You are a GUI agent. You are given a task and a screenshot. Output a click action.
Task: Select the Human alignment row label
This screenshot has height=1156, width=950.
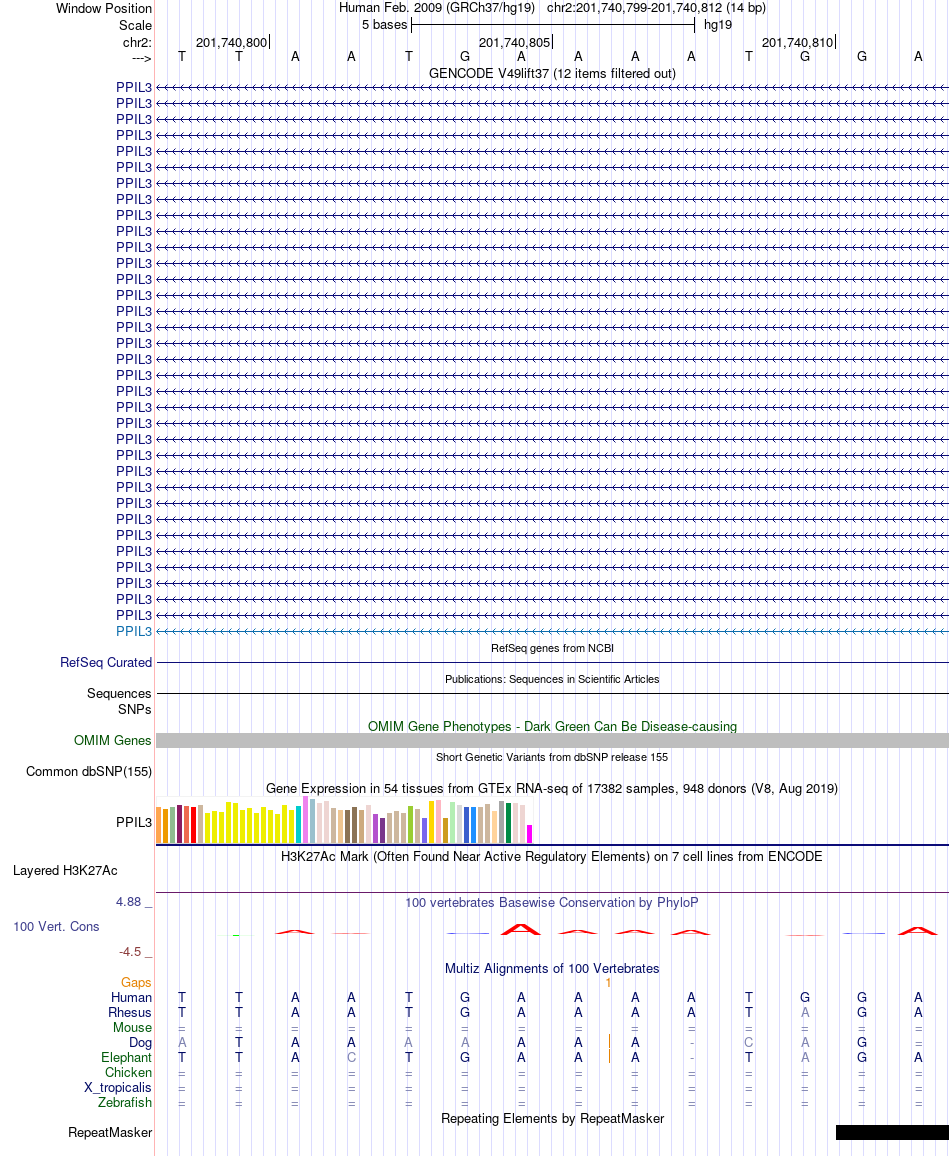131,997
